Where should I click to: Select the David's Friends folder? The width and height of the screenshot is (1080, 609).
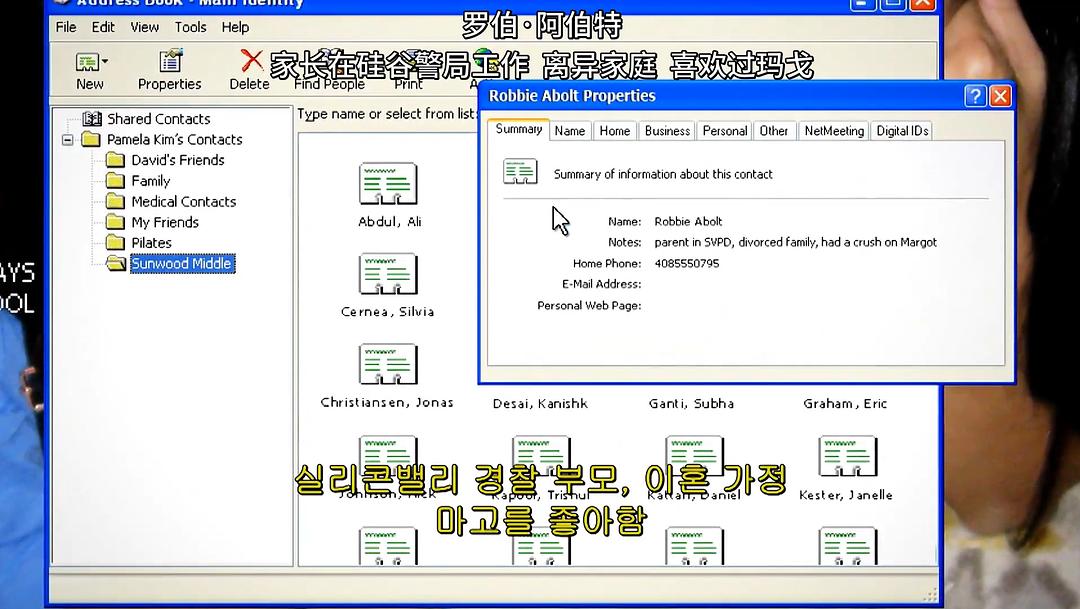click(x=177, y=160)
